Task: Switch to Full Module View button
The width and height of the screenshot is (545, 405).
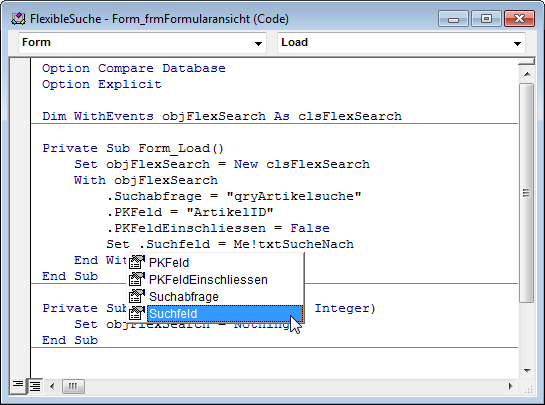Action: (x=35, y=386)
